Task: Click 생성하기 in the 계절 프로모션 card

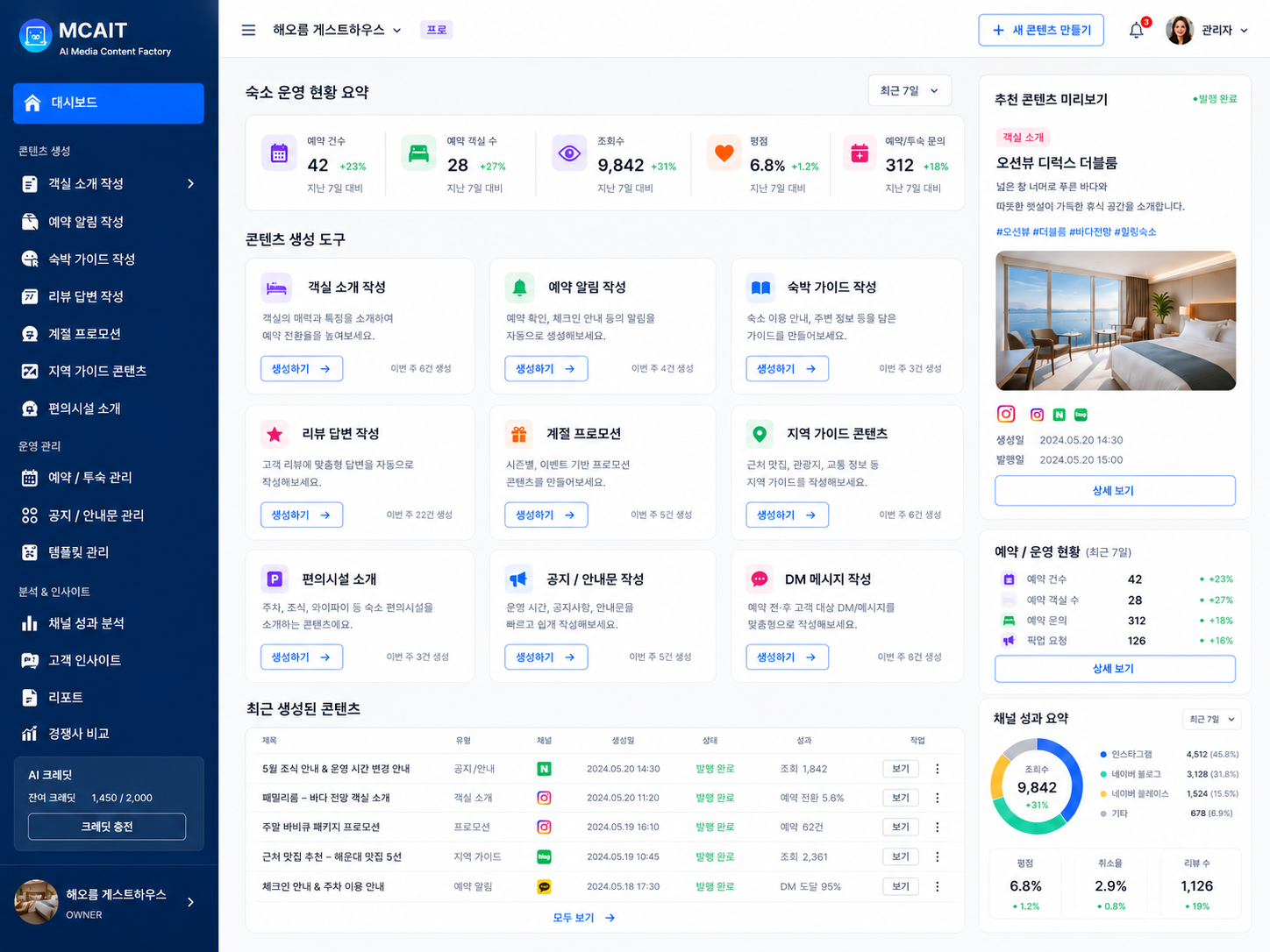Action: click(546, 515)
